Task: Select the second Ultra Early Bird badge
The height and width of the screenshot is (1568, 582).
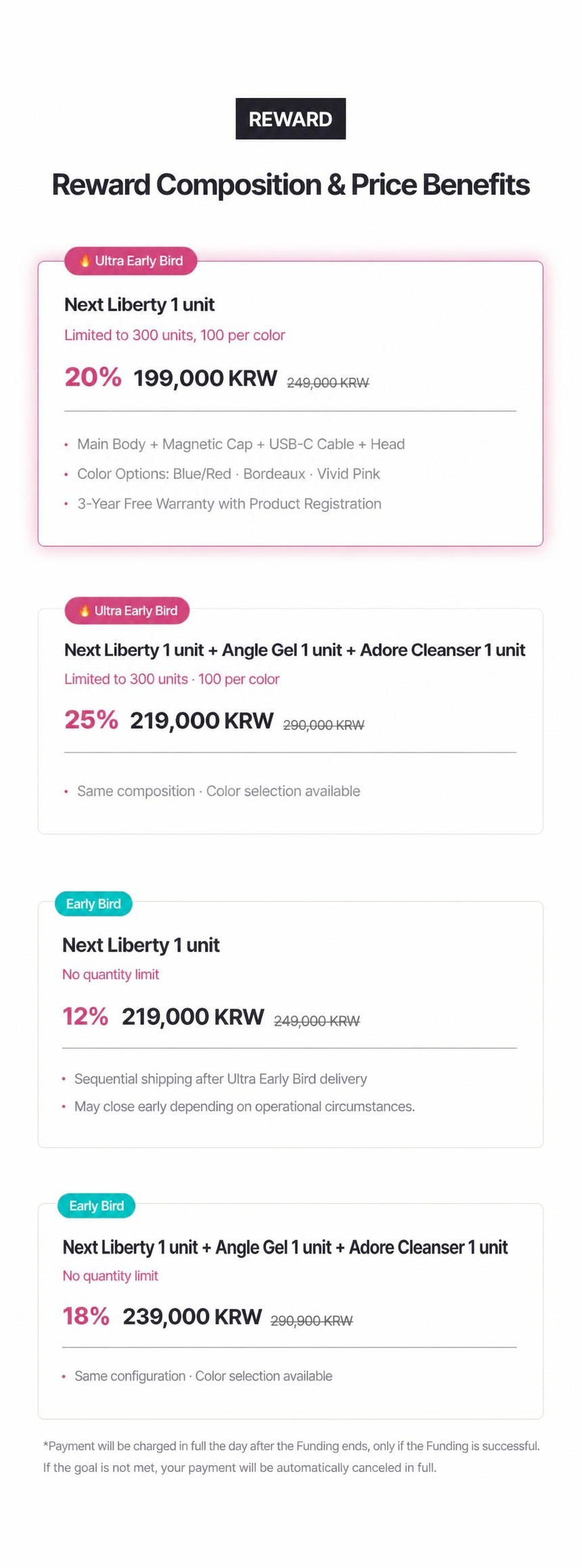Action: click(x=127, y=611)
